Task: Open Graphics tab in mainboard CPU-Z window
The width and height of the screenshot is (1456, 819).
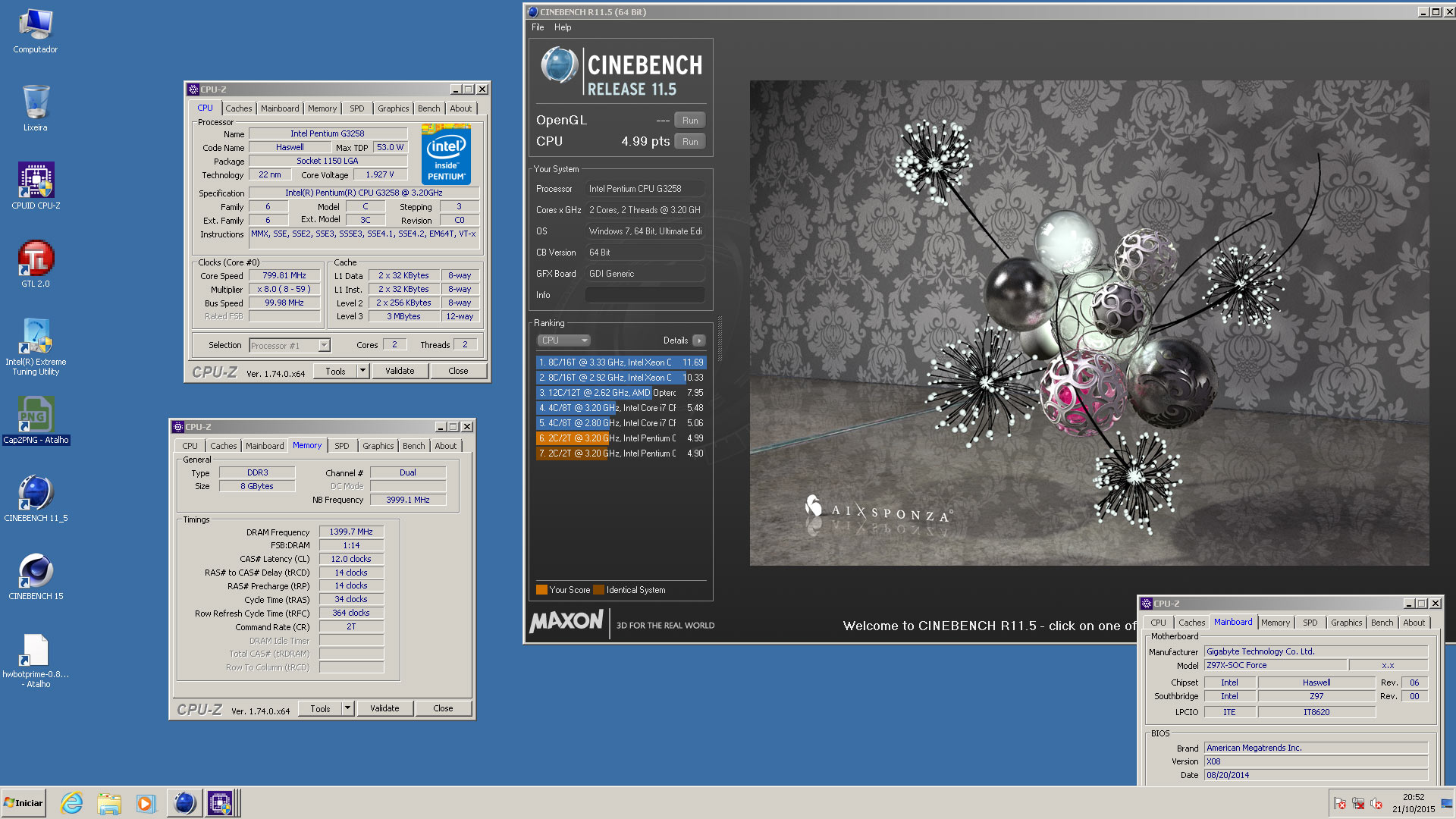Action: [x=1346, y=623]
